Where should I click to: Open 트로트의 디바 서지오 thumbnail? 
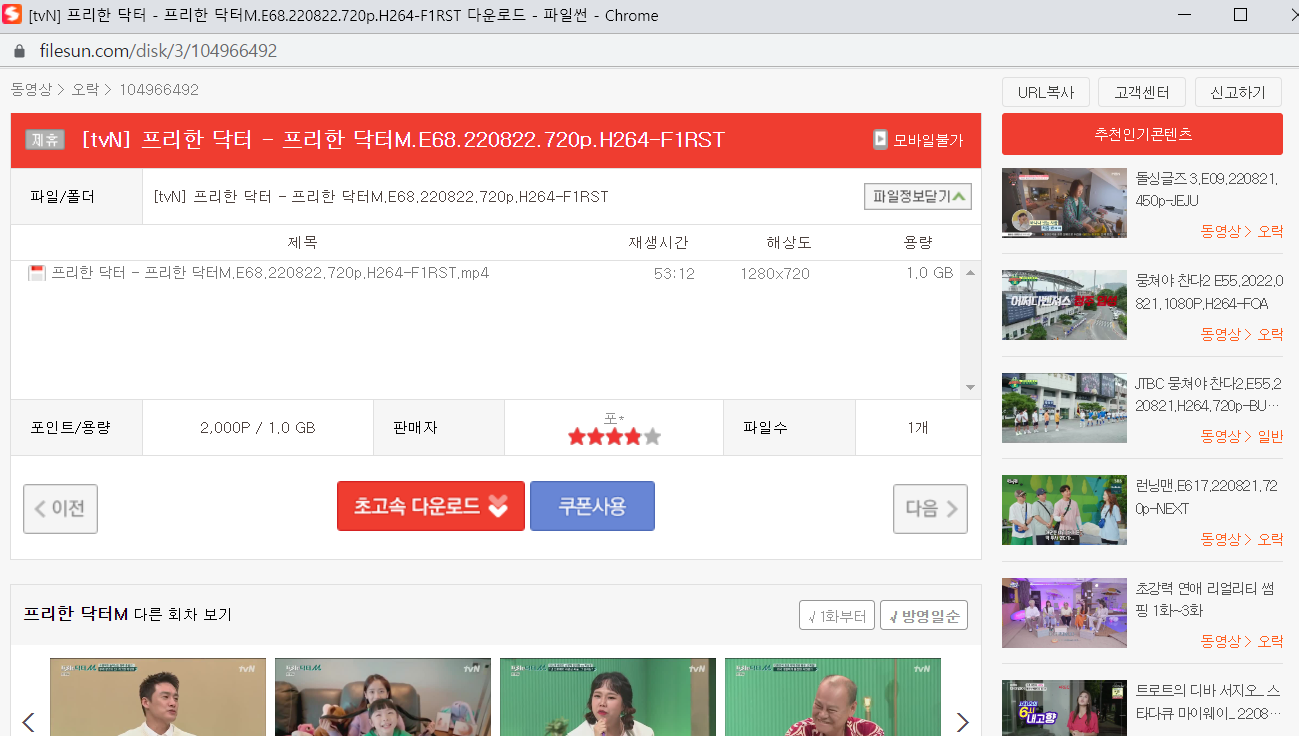pos(1064,708)
